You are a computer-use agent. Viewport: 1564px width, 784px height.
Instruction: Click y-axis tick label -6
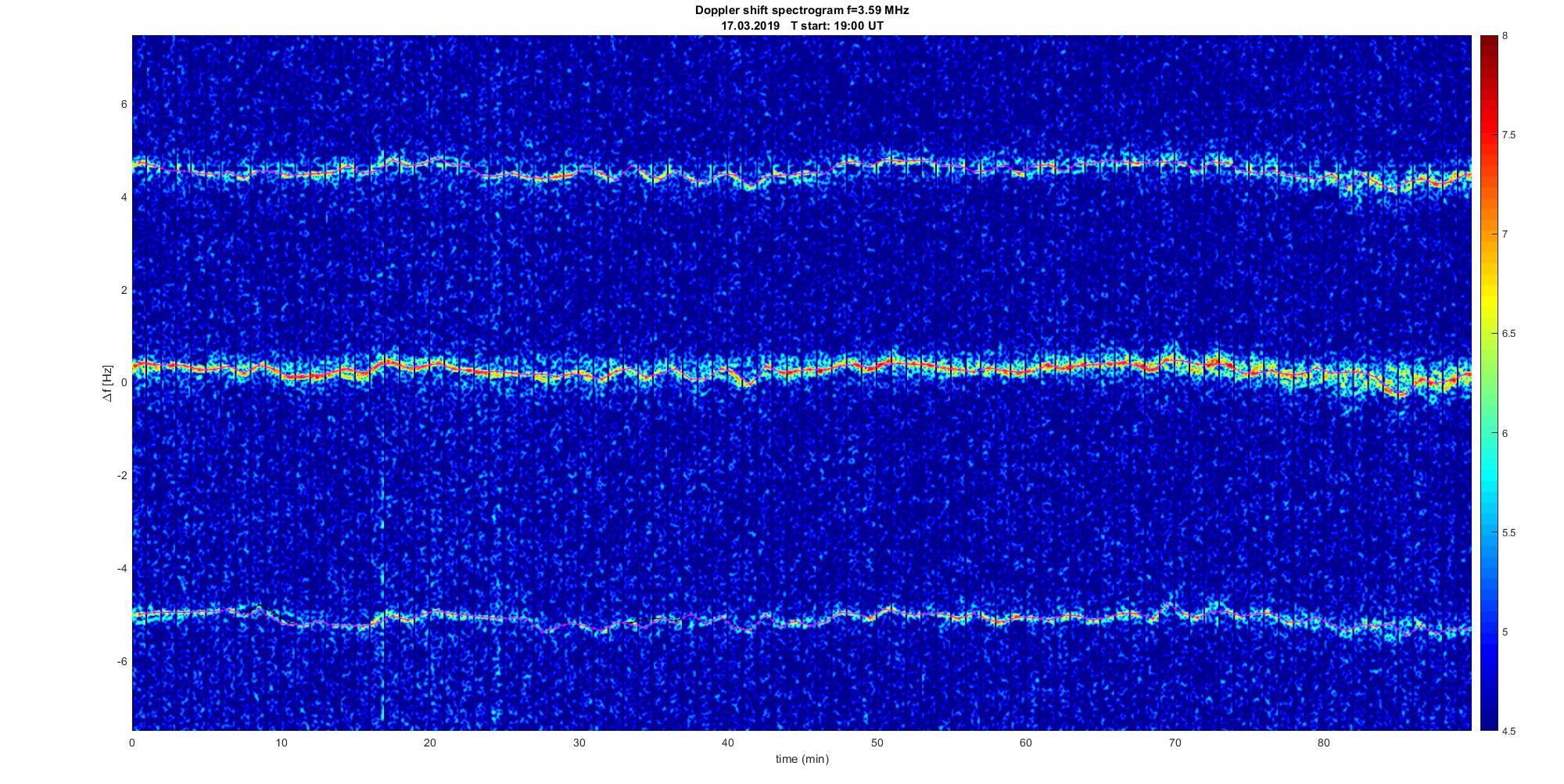pos(122,662)
